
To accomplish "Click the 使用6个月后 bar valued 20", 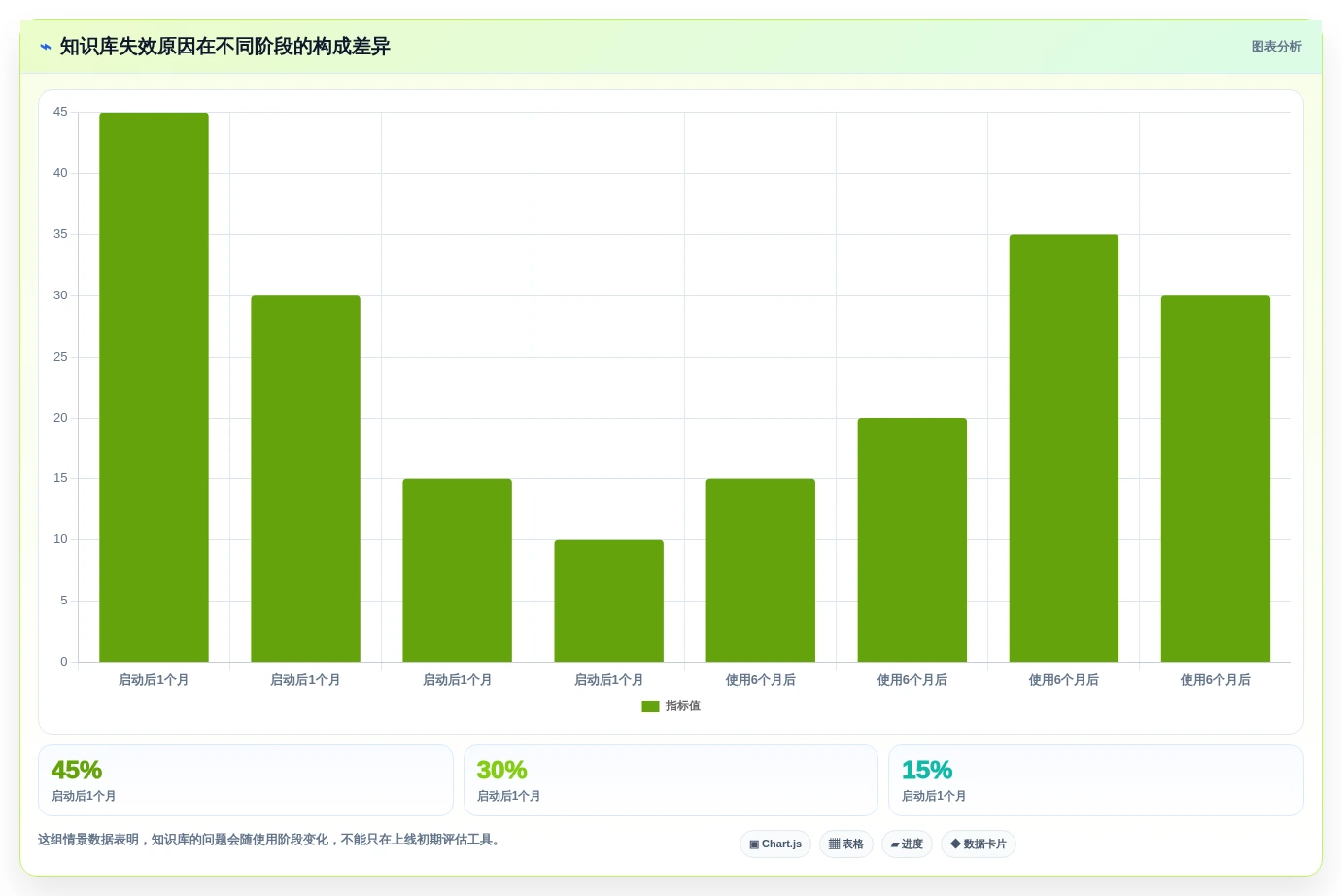I will 912,539.
